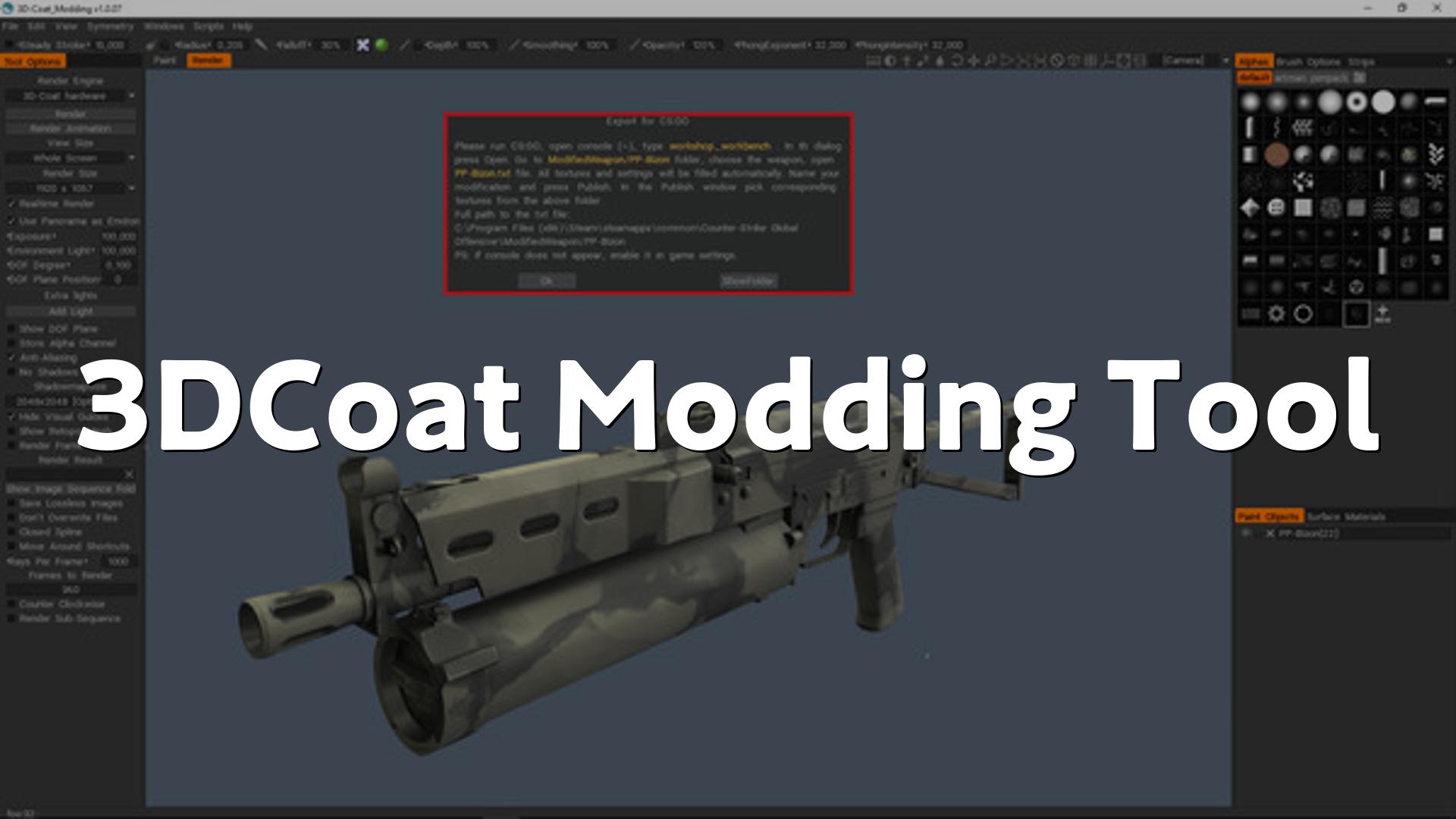Click Show Image Sequence Folder button
1456x819 pixels.
[71, 489]
